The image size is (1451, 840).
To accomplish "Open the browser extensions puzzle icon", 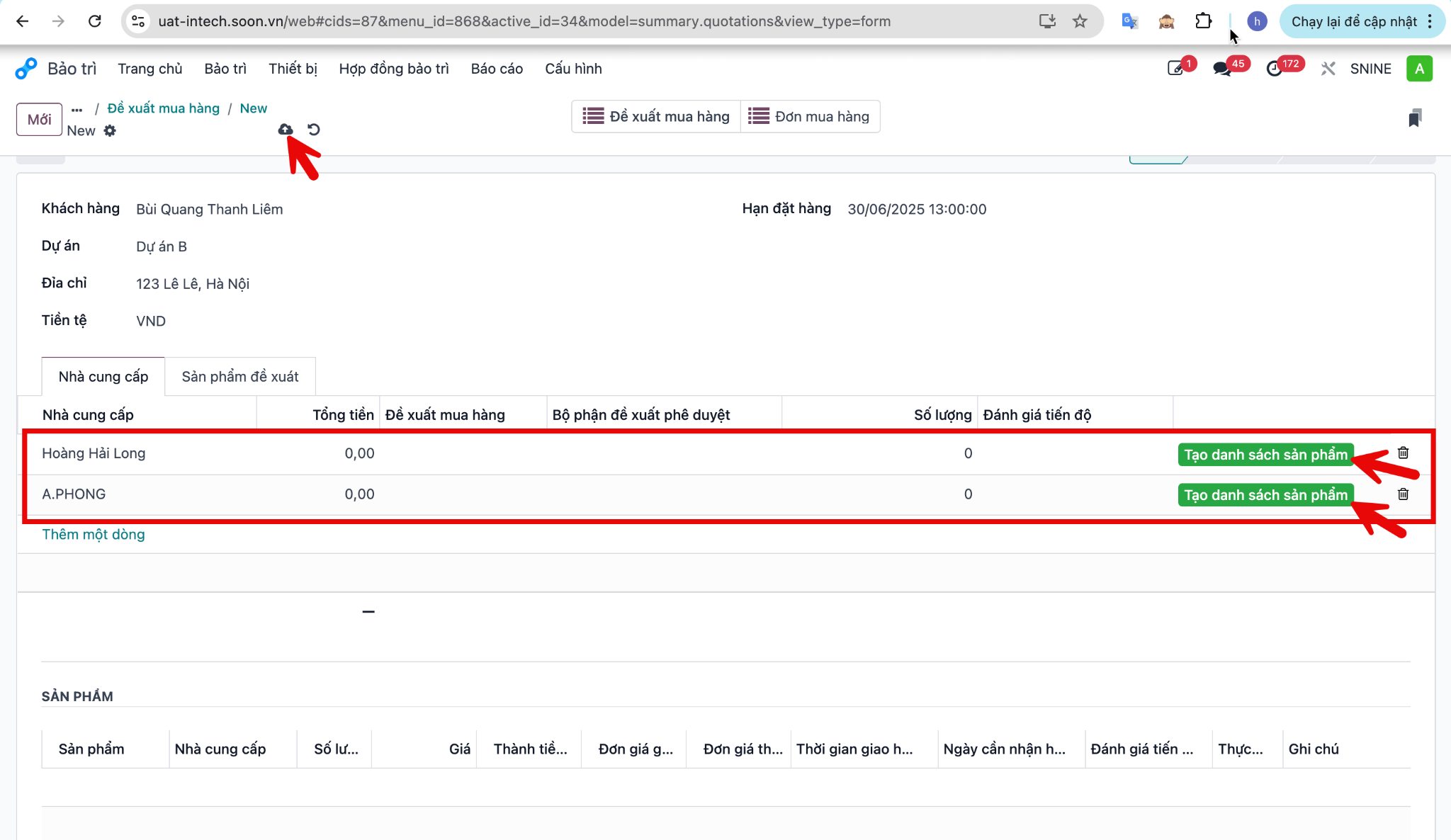I will (1204, 21).
